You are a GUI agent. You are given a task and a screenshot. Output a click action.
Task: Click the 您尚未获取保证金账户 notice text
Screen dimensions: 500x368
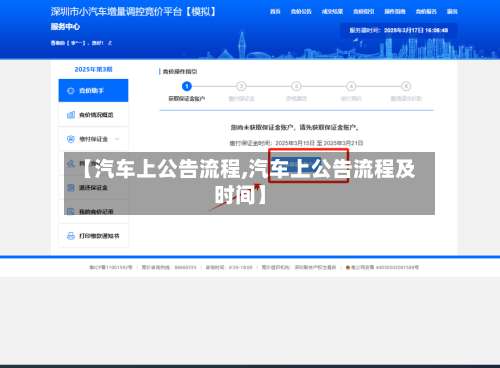[295, 127]
